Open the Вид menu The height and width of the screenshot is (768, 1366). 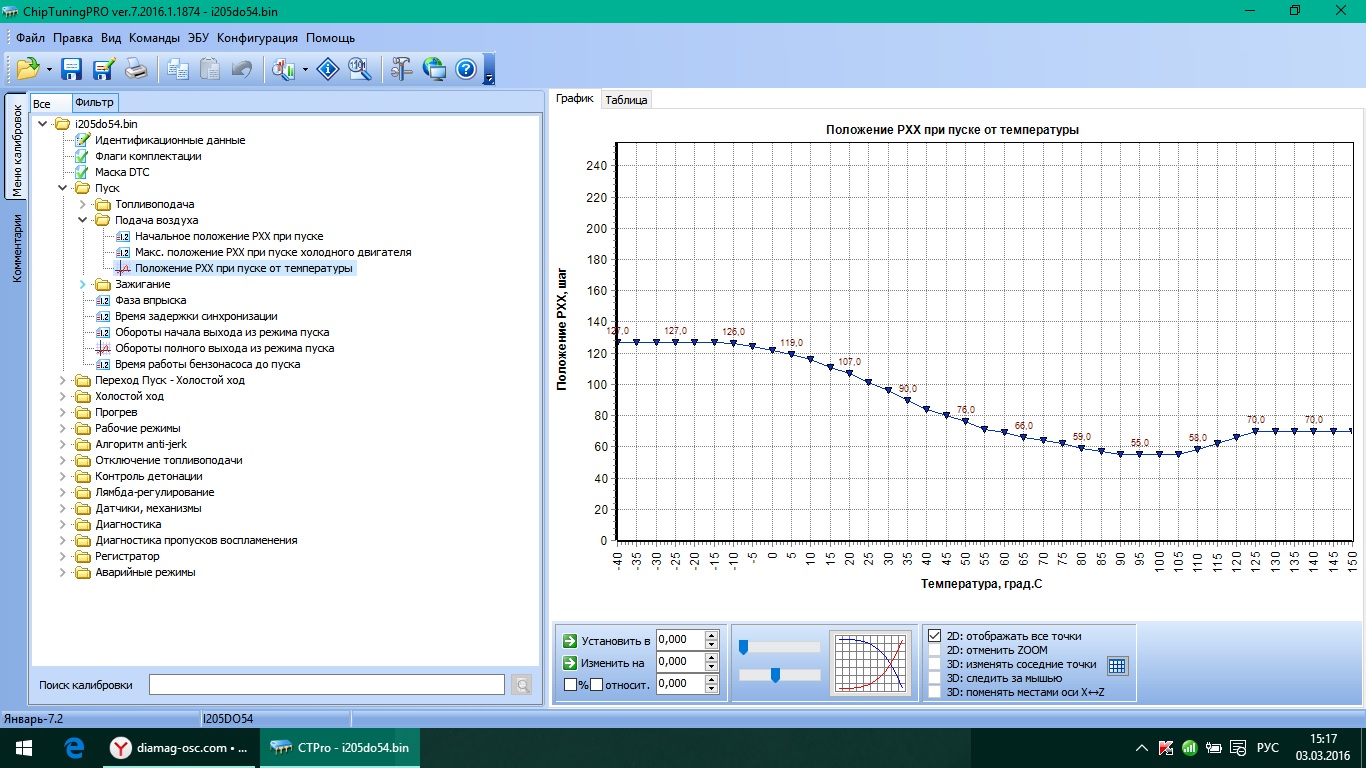pos(111,38)
